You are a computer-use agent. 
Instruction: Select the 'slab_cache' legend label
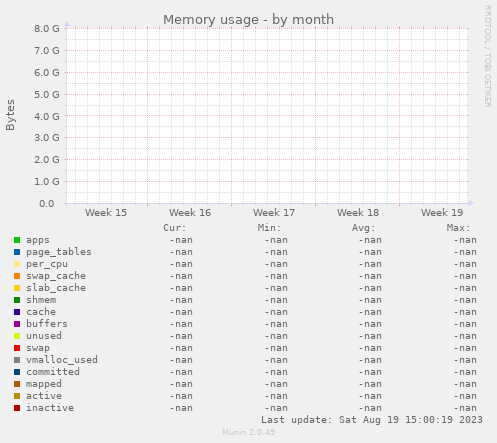tap(56, 288)
